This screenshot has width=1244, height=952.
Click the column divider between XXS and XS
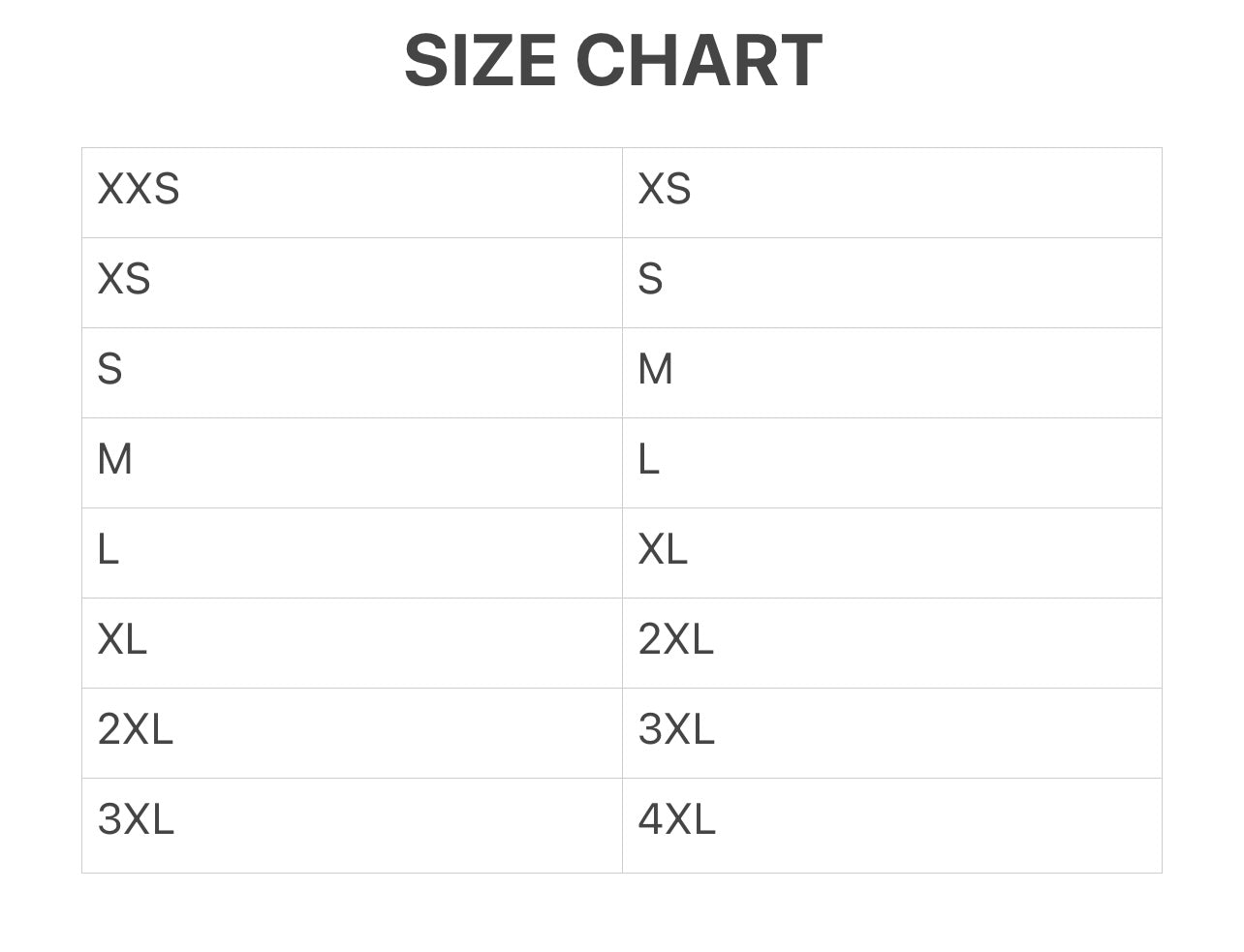622,193
